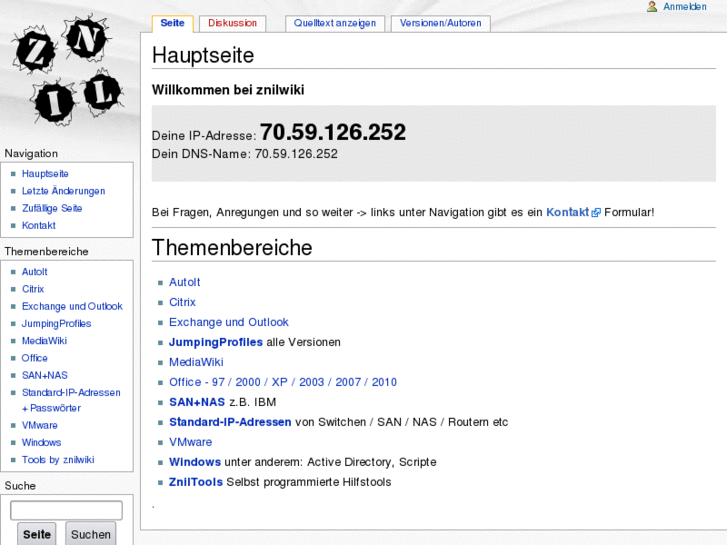
Task: Open AutoIt in the sidebar Themenbereiche
Action: [35, 272]
